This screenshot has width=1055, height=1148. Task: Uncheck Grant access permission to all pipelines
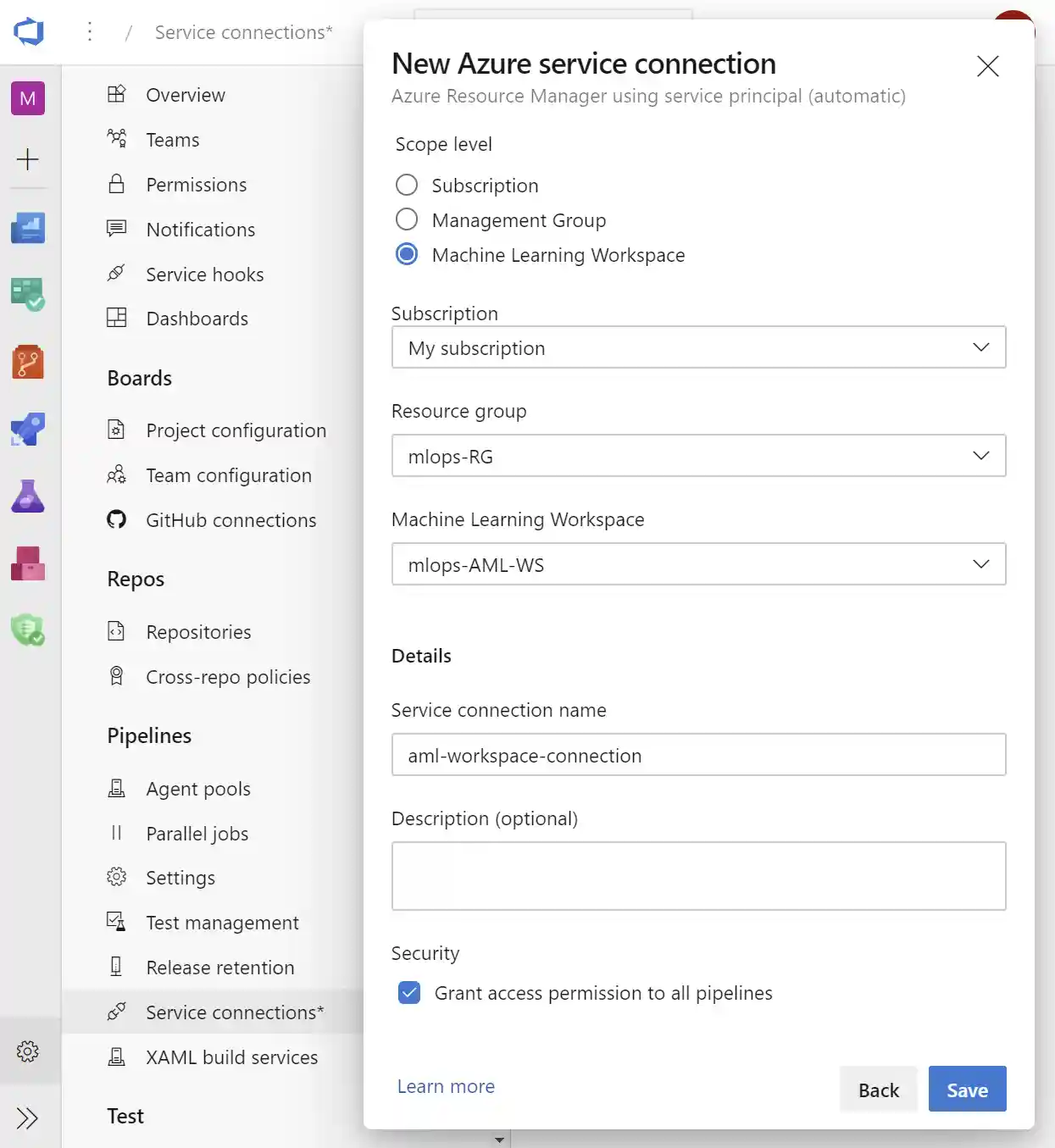pyautogui.click(x=409, y=993)
